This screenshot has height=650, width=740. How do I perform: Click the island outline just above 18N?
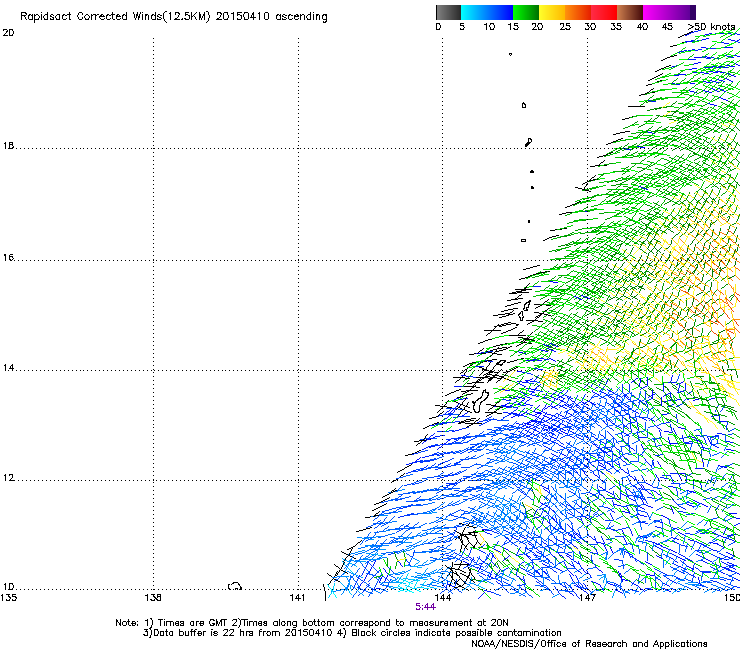[x=529, y=142]
